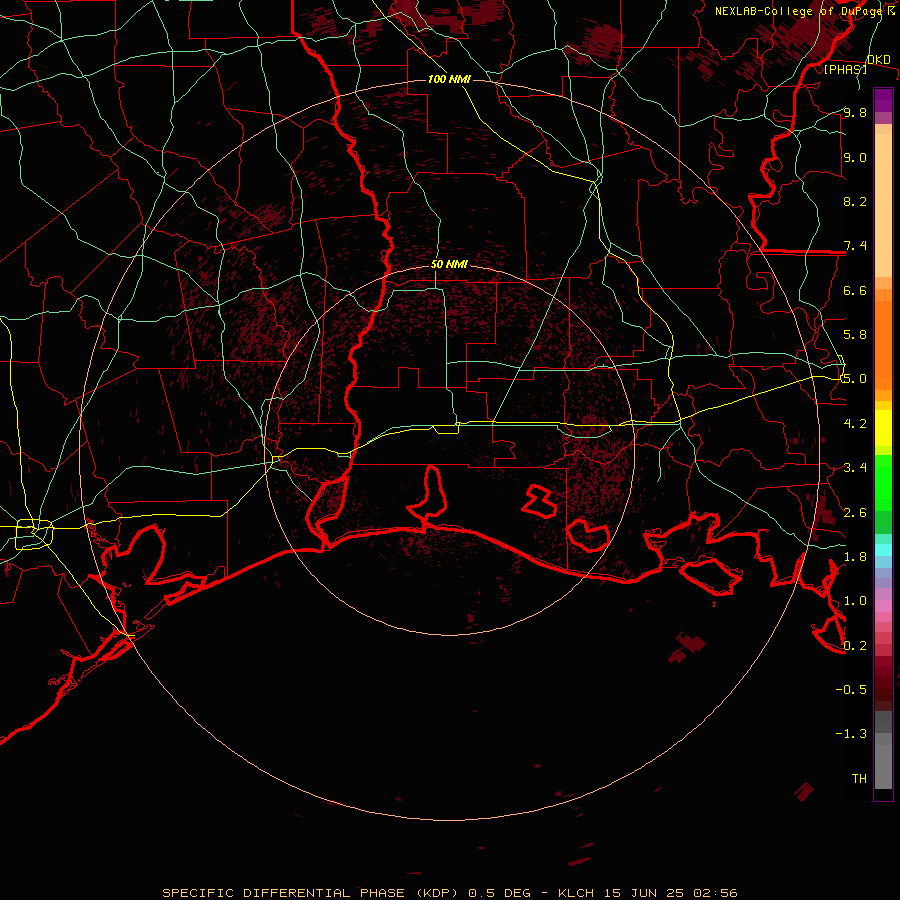Click the 8.2 value on the color scale

pyautogui.click(x=855, y=201)
